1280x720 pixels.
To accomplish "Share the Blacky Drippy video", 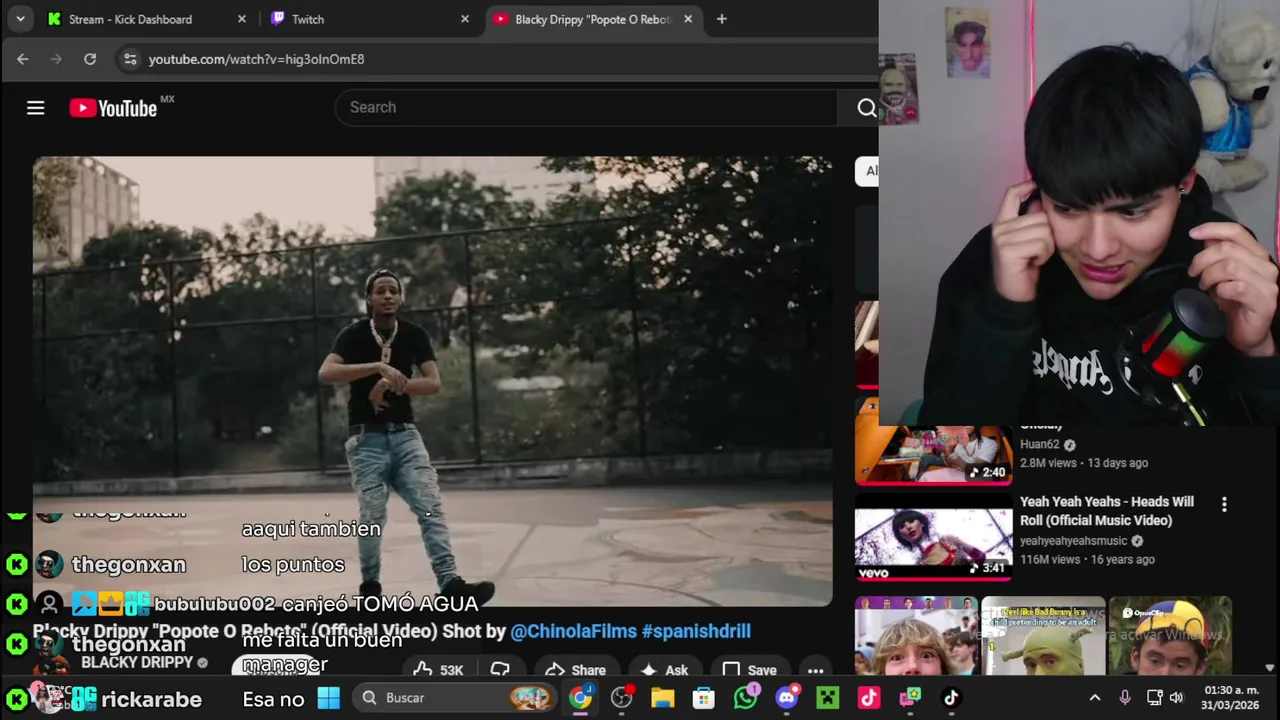I will tap(575, 670).
